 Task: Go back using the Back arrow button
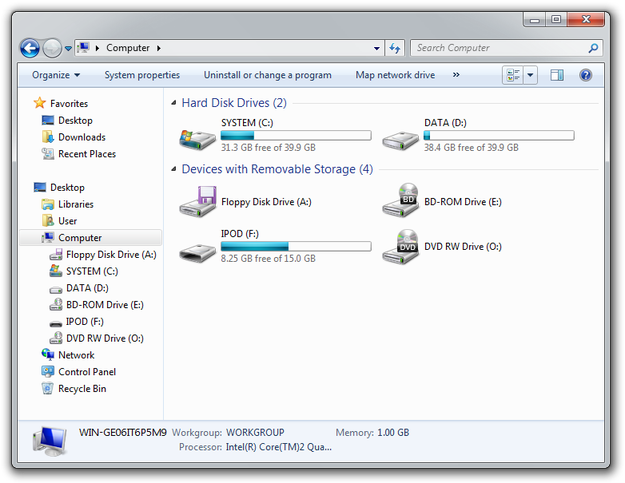[x=30, y=48]
